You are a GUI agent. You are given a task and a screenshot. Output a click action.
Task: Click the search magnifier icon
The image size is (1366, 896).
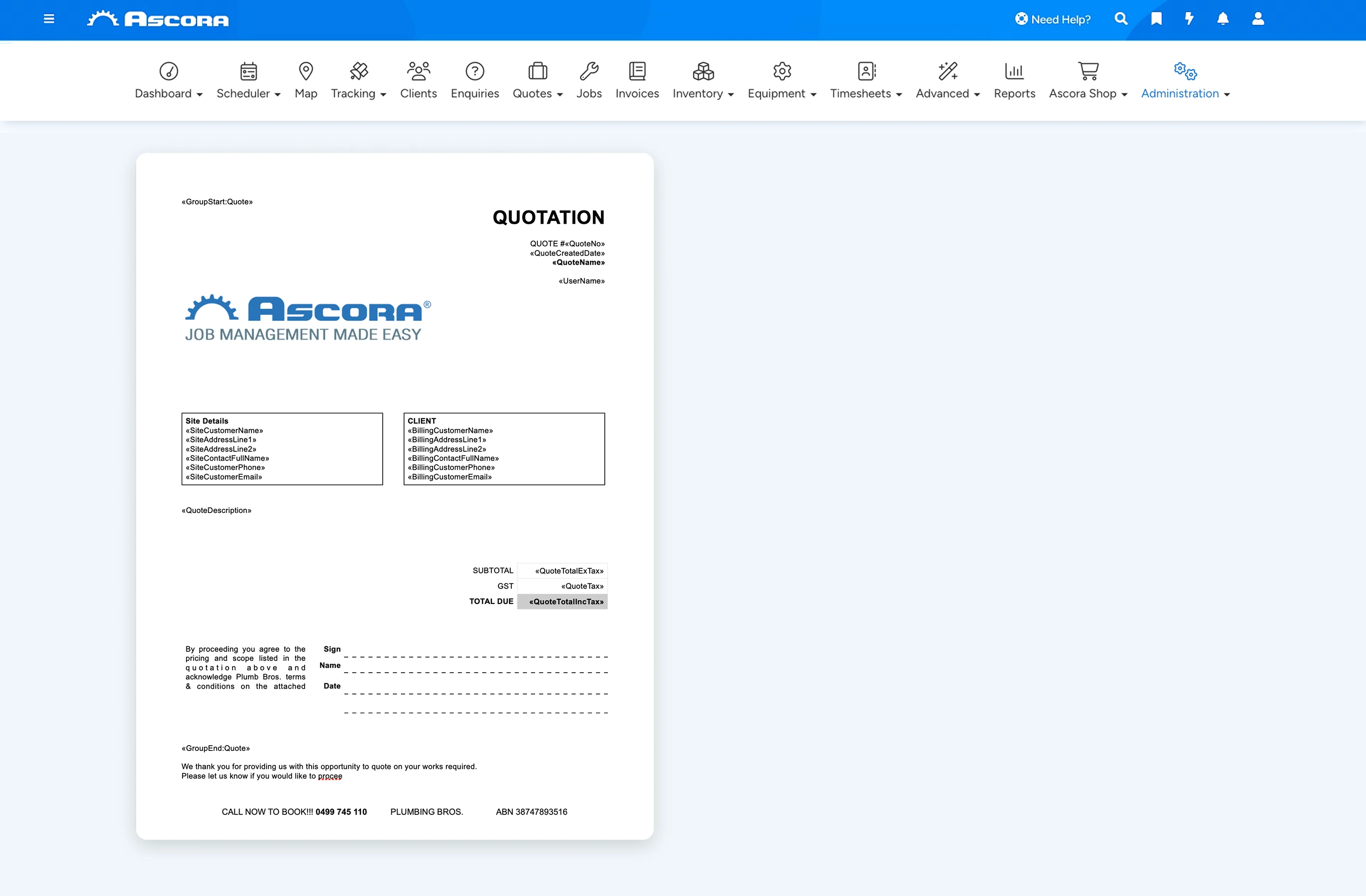click(x=1121, y=19)
